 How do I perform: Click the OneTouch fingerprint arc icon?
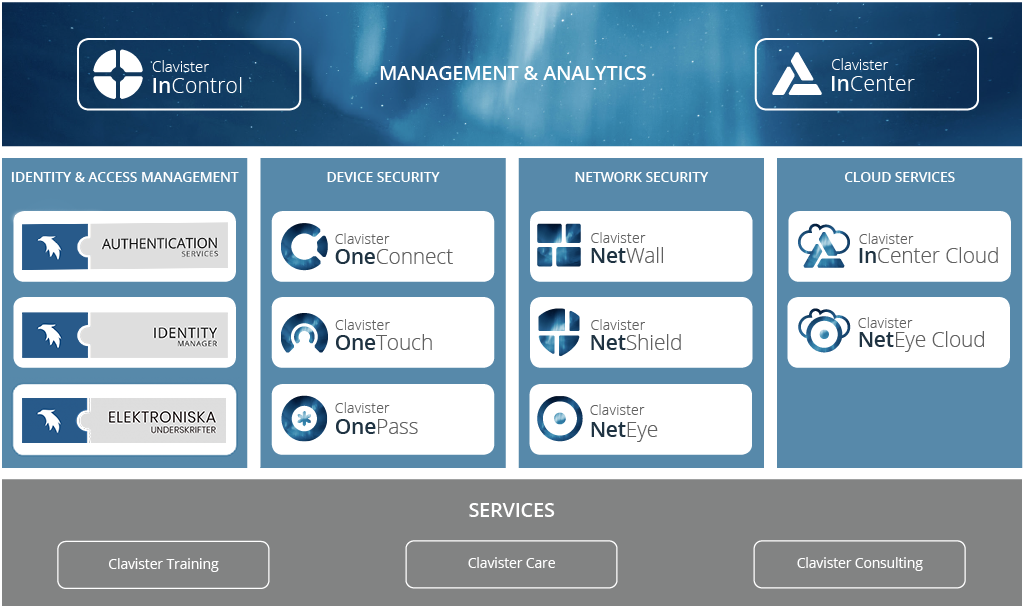304,333
